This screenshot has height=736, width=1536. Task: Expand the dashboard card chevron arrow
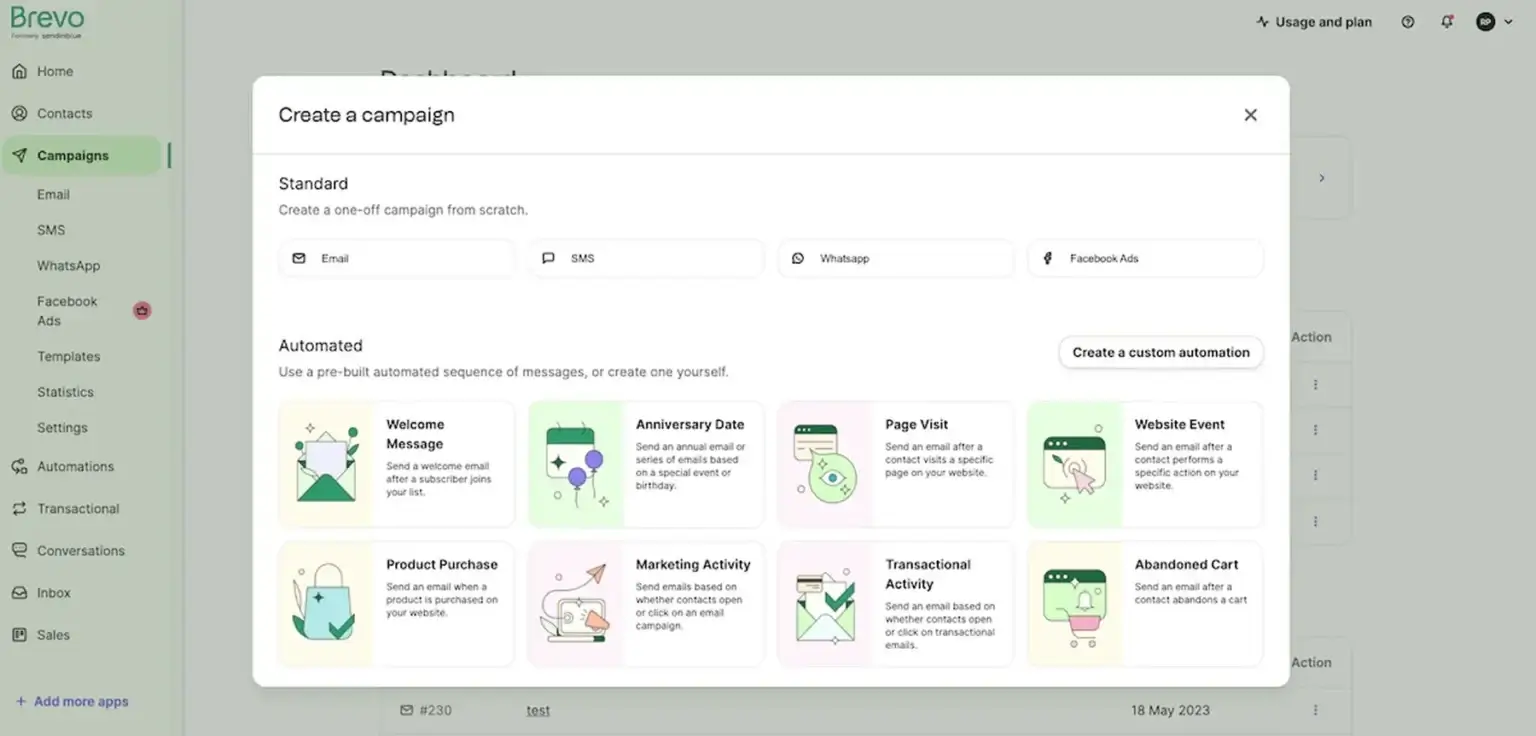click(1321, 178)
